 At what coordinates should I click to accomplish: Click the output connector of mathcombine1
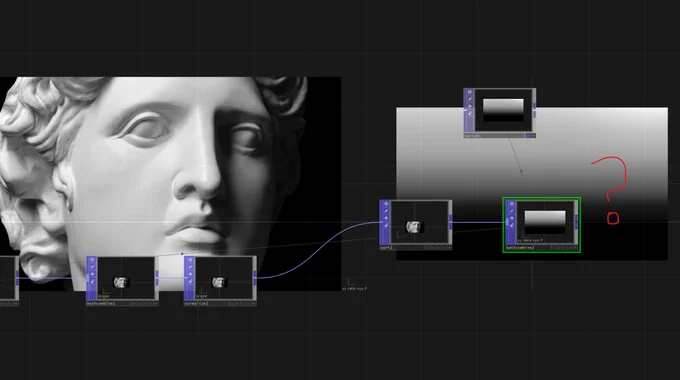point(157,278)
